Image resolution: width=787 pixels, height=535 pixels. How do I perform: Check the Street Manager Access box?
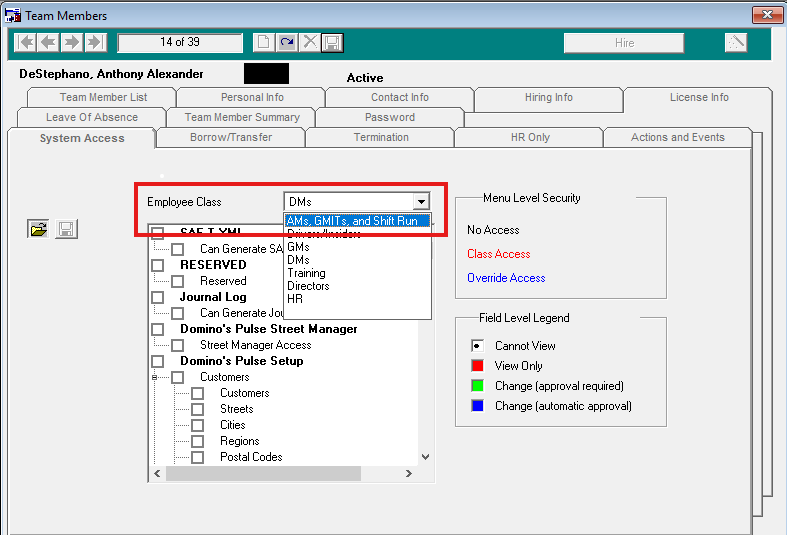coord(178,345)
